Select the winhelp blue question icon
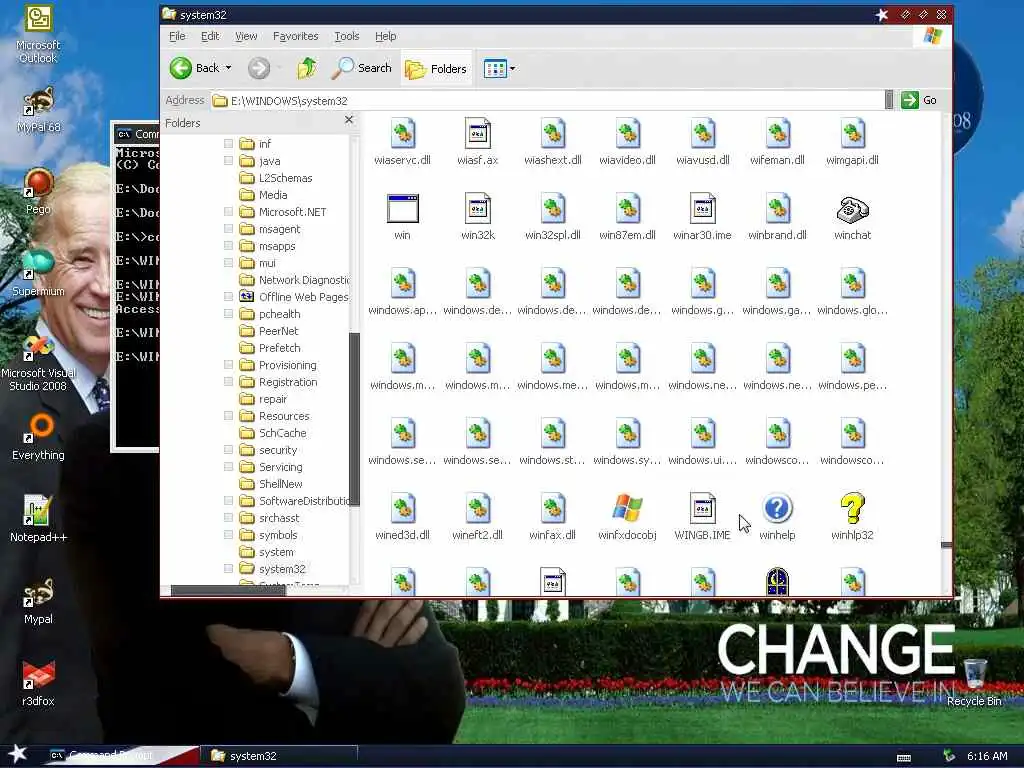1024x768 pixels. point(777,508)
